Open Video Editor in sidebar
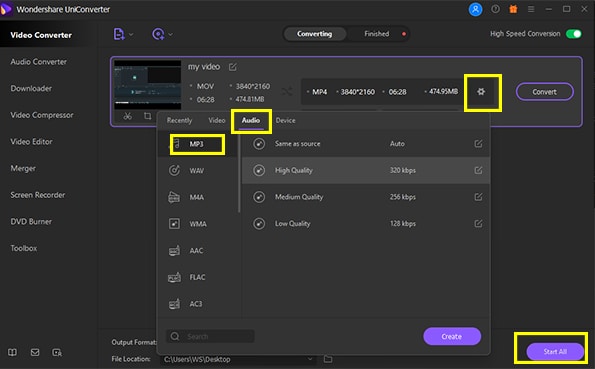 (31, 141)
